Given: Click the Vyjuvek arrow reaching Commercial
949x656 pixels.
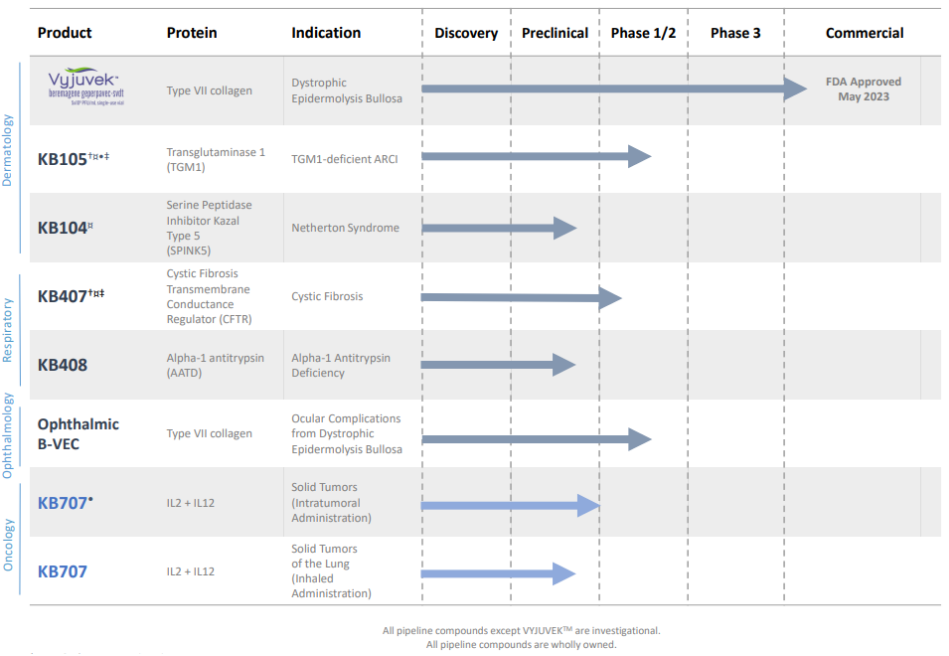Looking at the screenshot, I should [x=612, y=89].
